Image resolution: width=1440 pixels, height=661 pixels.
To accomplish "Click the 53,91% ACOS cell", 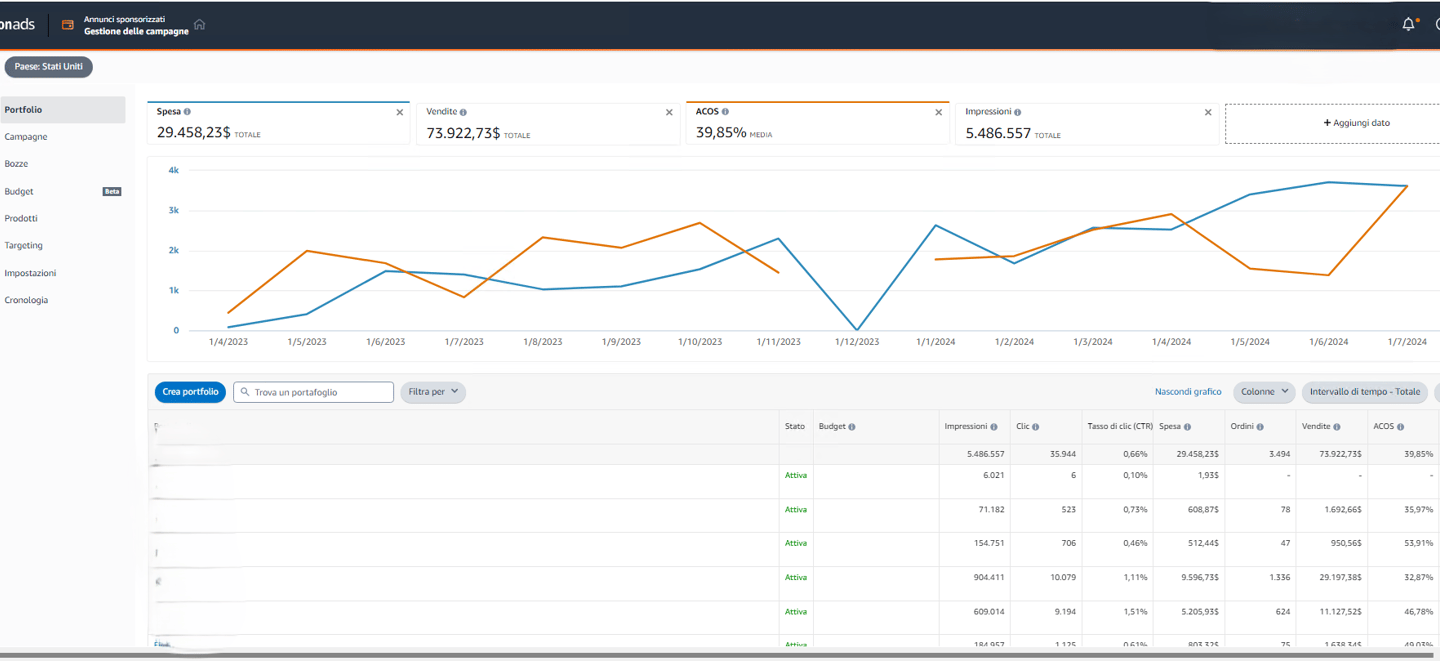I will (1418, 544).
